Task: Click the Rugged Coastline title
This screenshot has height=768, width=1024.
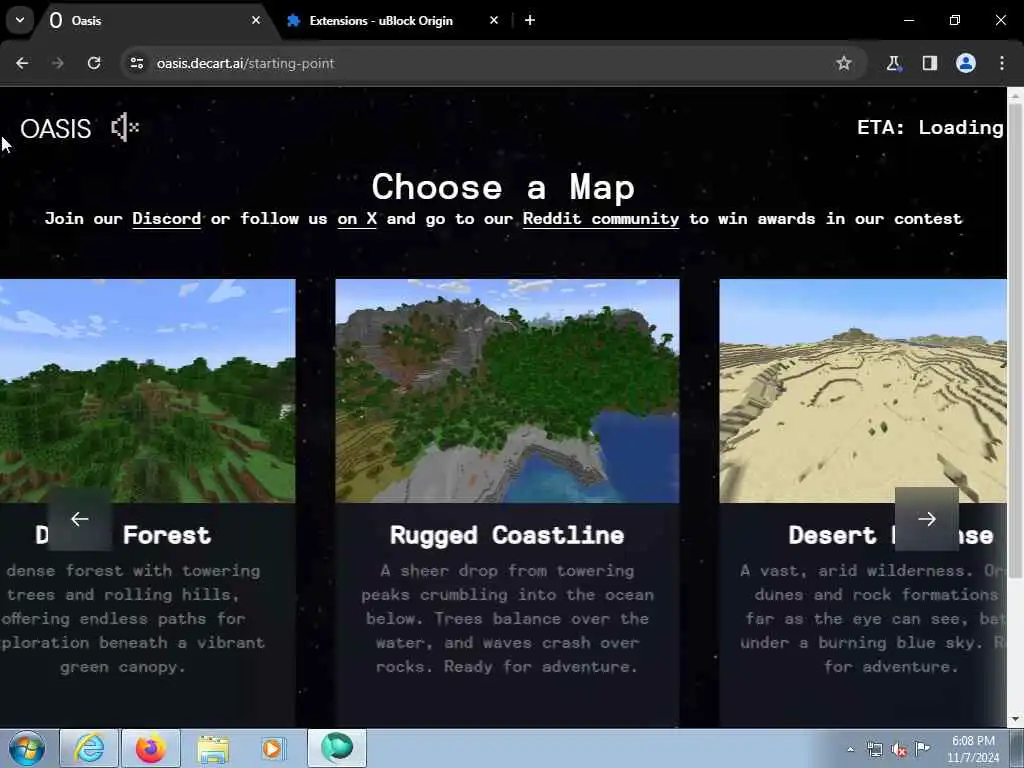Action: (x=507, y=536)
